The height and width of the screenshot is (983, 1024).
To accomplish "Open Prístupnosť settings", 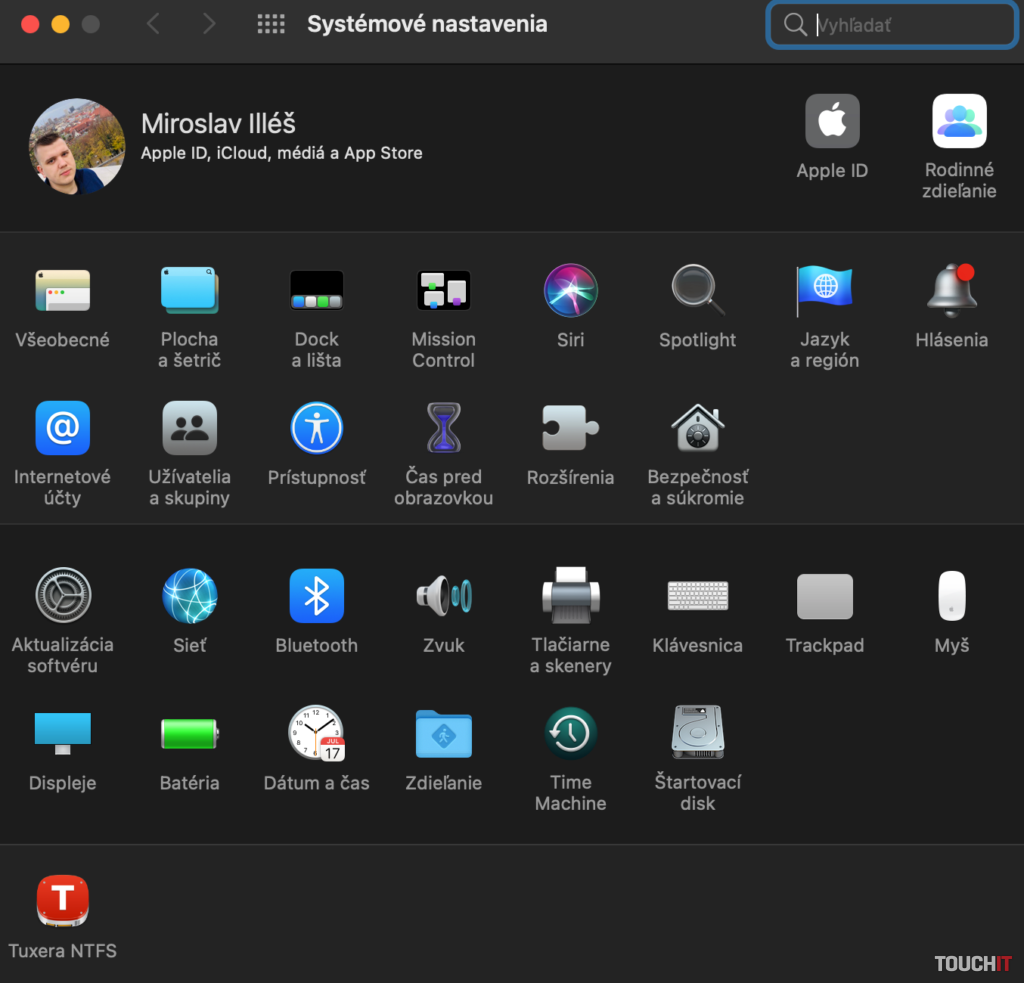I will (x=316, y=428).
